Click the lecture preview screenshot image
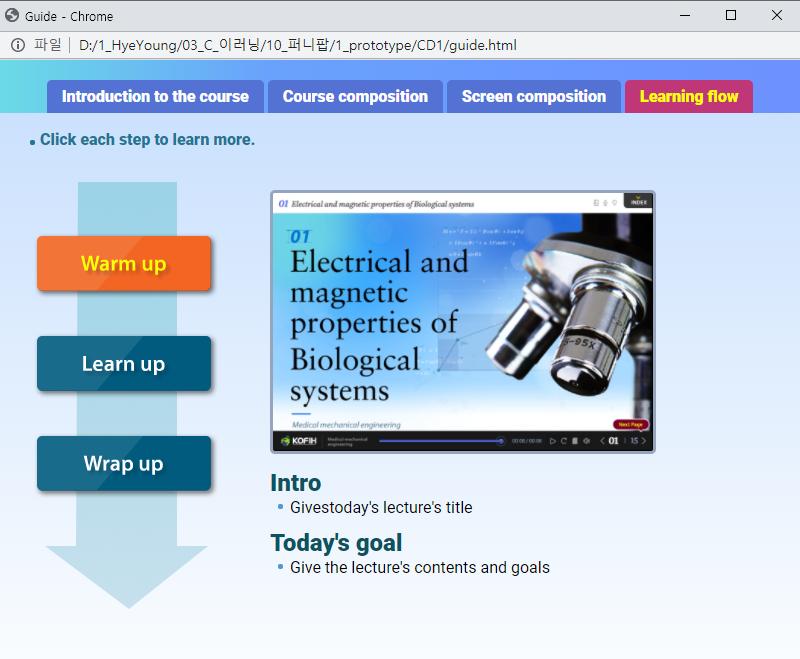Screen dimensions: 800x659 [x=463, y=322]
